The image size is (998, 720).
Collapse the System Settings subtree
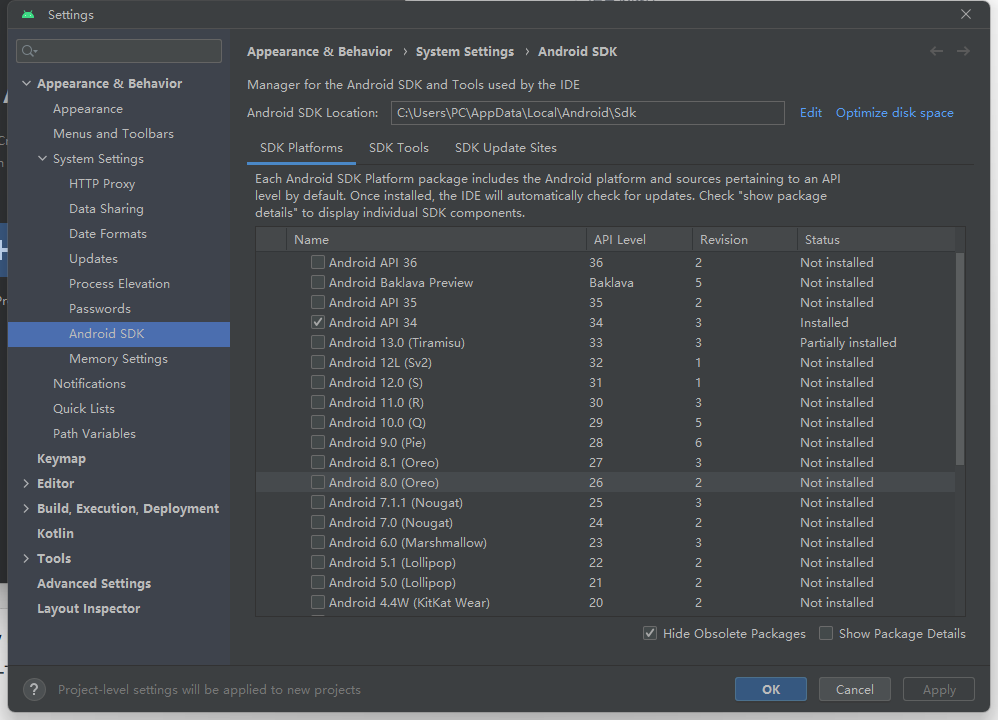(42, 159)
